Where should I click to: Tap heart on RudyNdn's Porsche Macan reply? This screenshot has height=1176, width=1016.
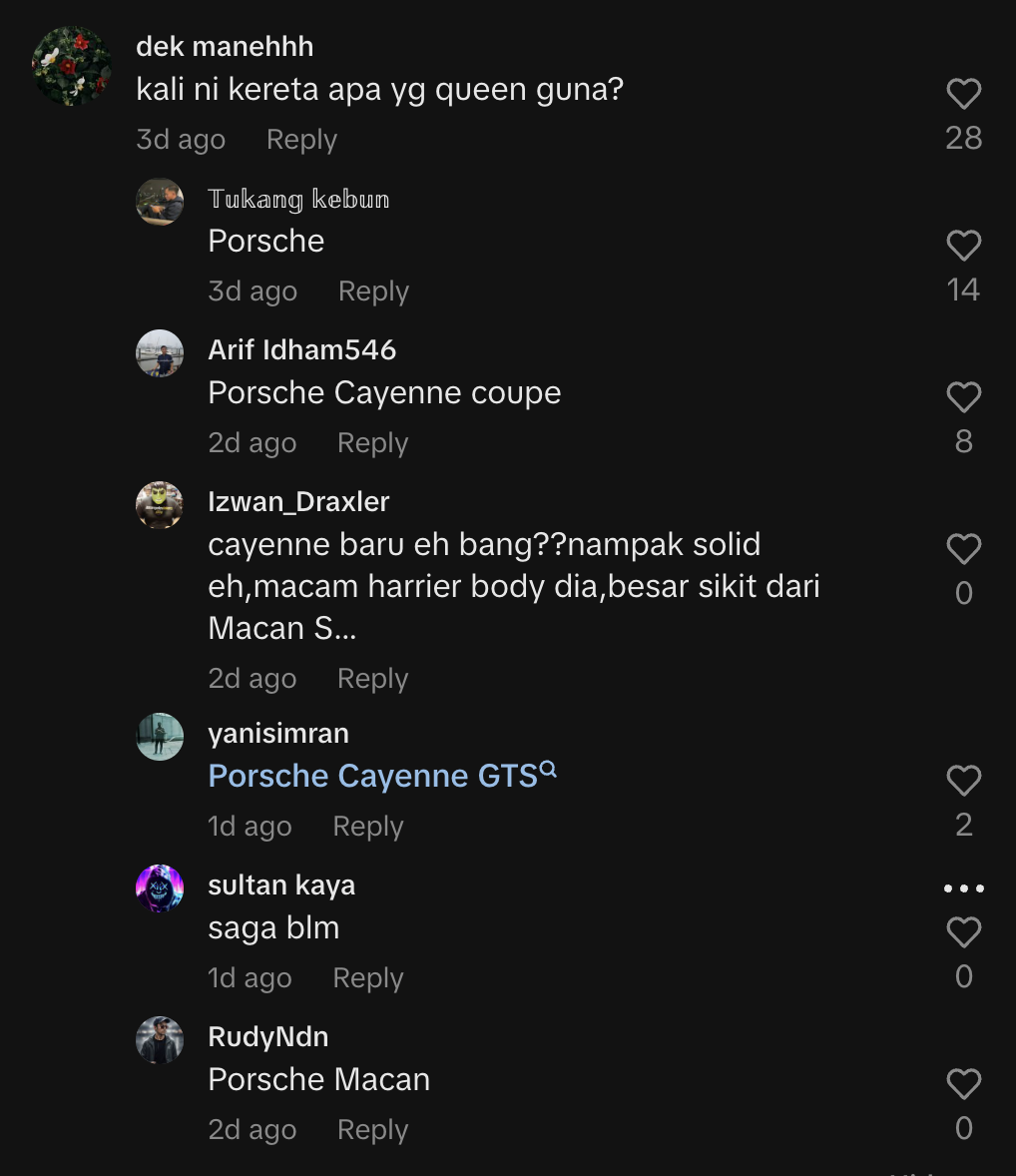(963, 1084)
